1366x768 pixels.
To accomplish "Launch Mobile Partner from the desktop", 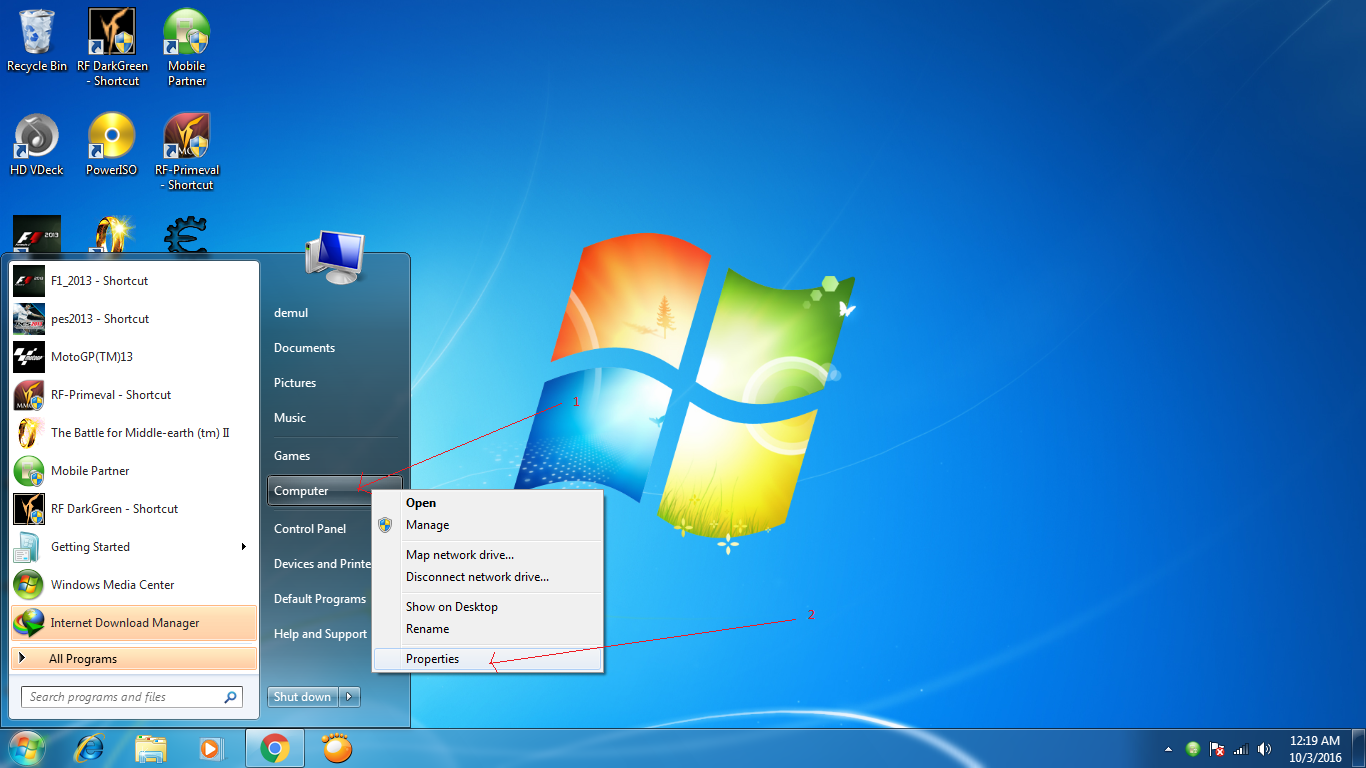I will 187,46.
